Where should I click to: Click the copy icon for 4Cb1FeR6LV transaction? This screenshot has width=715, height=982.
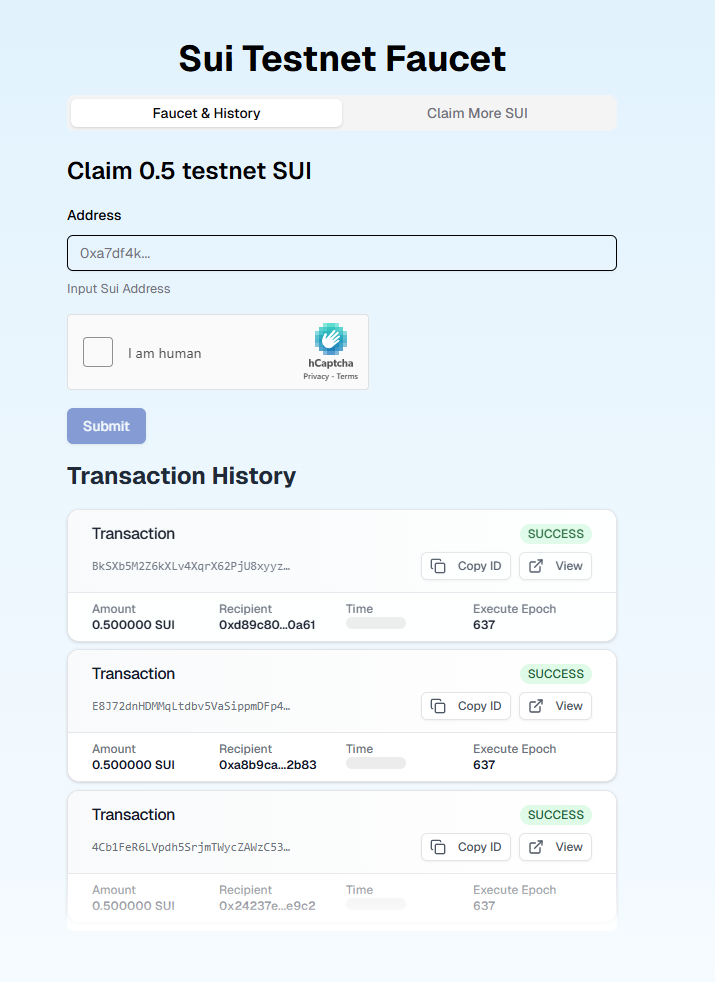click(x=438, y=847)
